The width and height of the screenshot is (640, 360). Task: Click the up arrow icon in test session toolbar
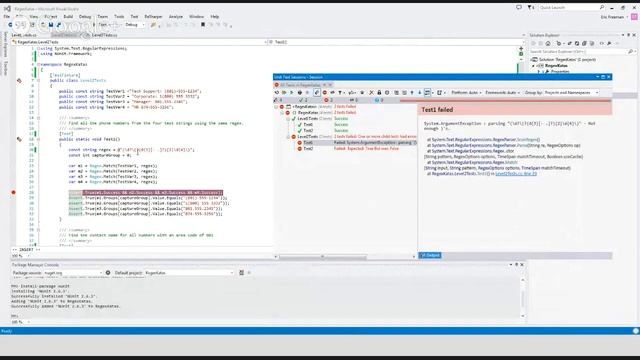click(x=412, y=93)
